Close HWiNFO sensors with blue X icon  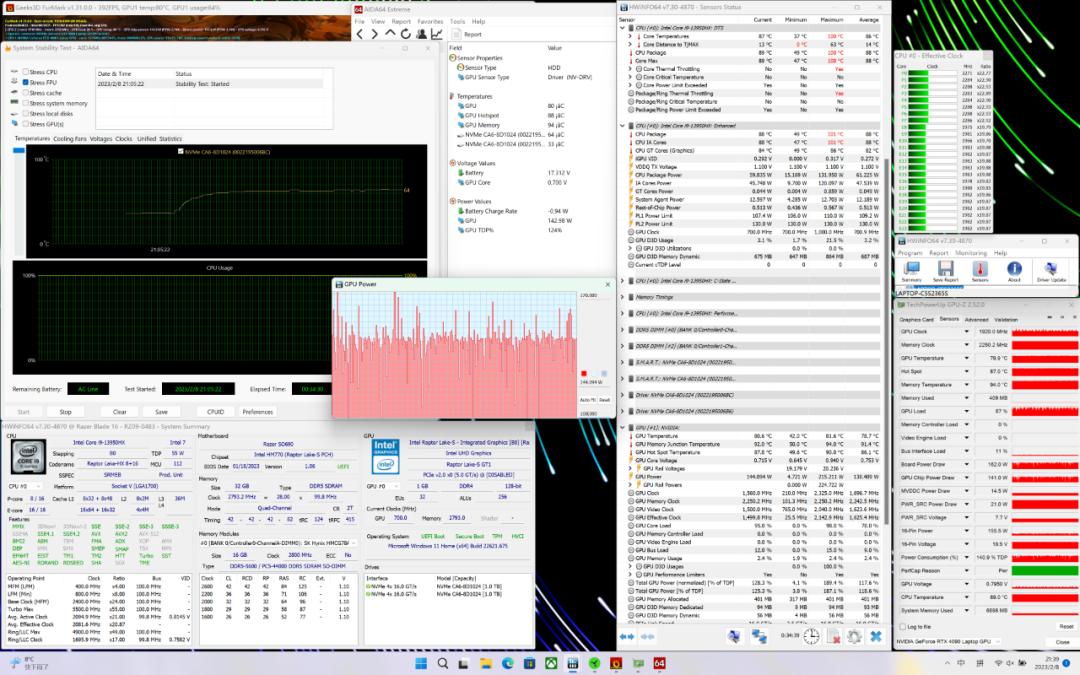[x=875, y=636]
